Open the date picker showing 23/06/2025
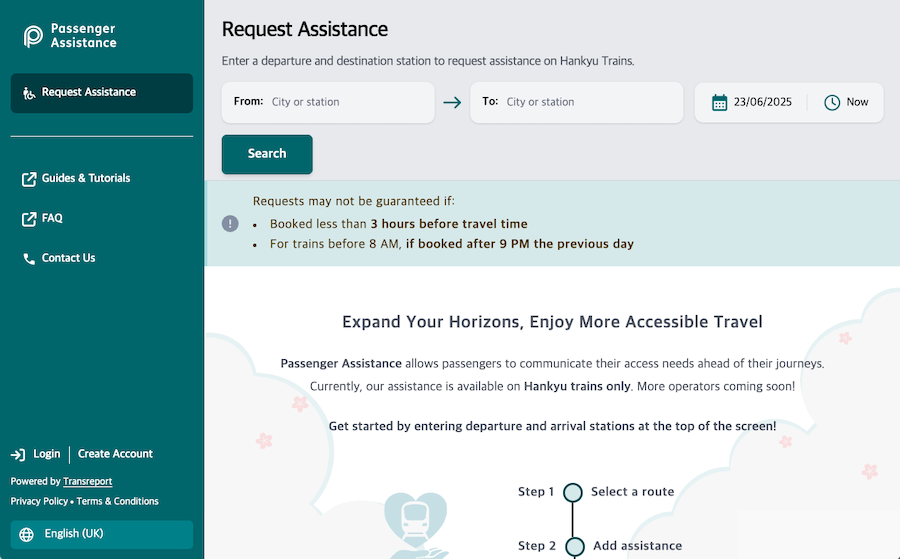 (752, 102)
